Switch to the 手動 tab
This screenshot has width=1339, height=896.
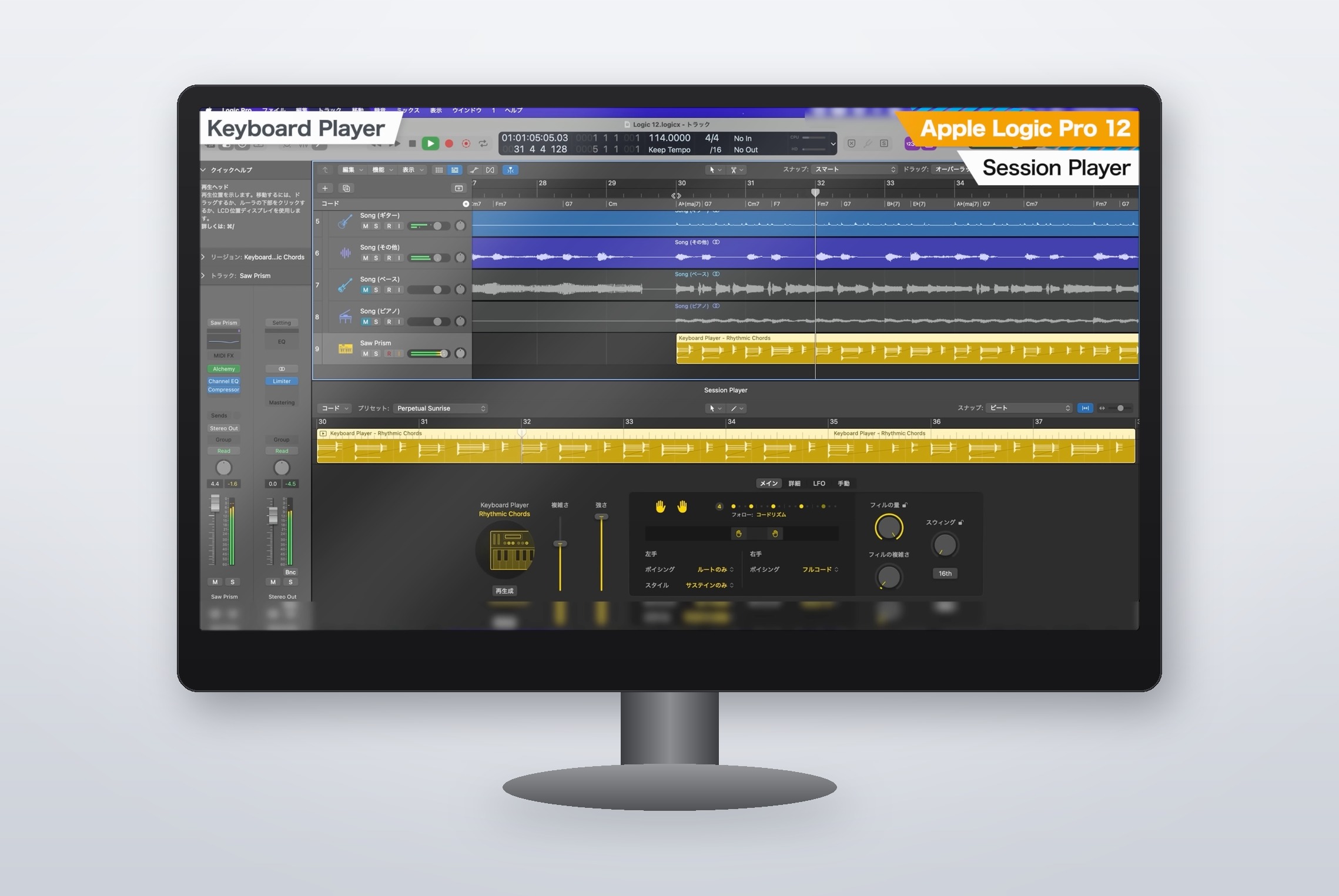pos(843,484)
